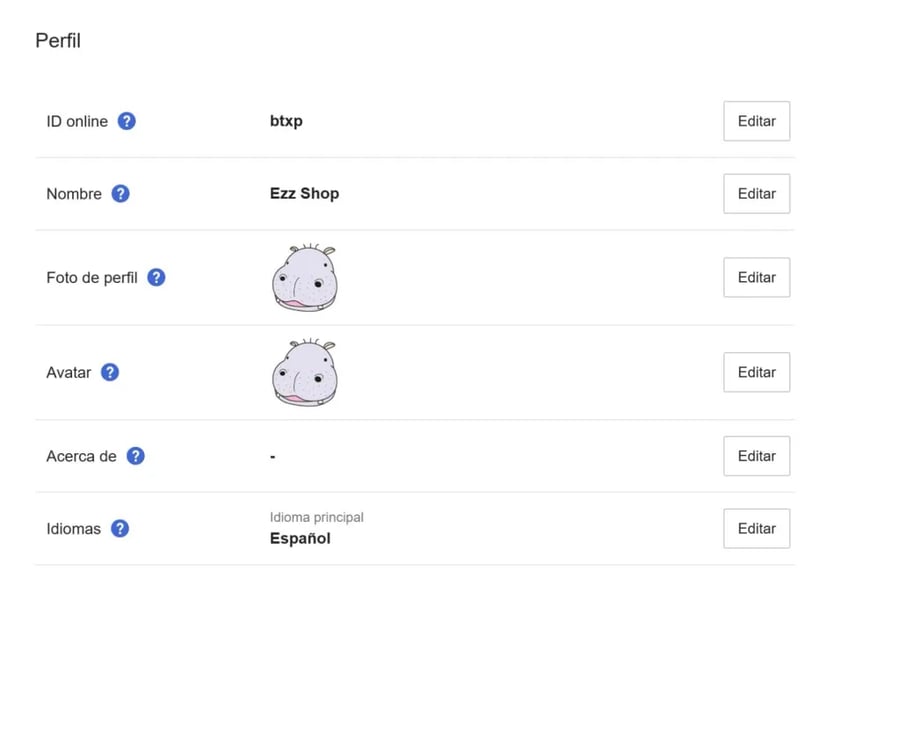The height and width of the screenshot is (730, 900).
Task: Select the profile photo hippo image
Action: point(304,277)
